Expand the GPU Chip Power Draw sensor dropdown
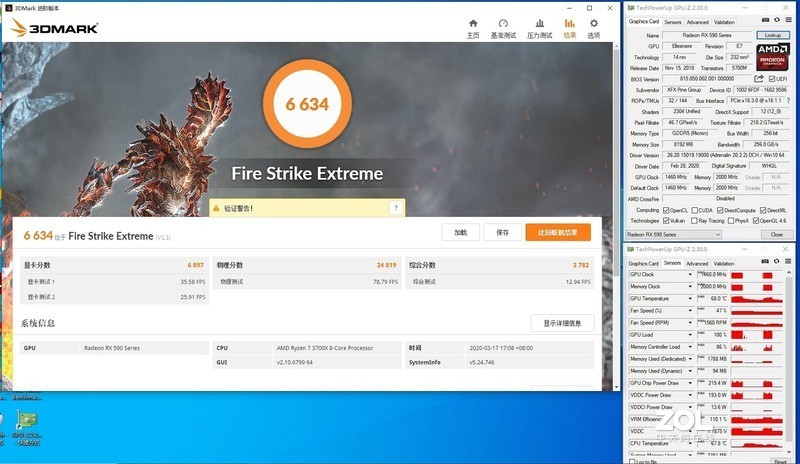This screenshot has height=464, width=800. click(x=690, y=383)
